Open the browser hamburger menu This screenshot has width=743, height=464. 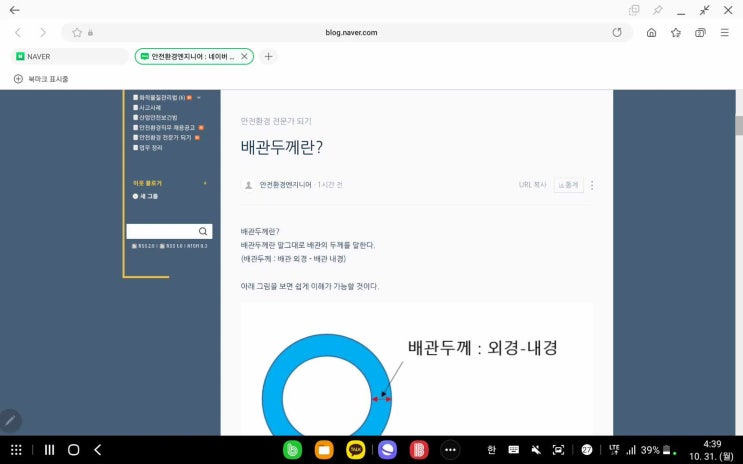(725, 33)
